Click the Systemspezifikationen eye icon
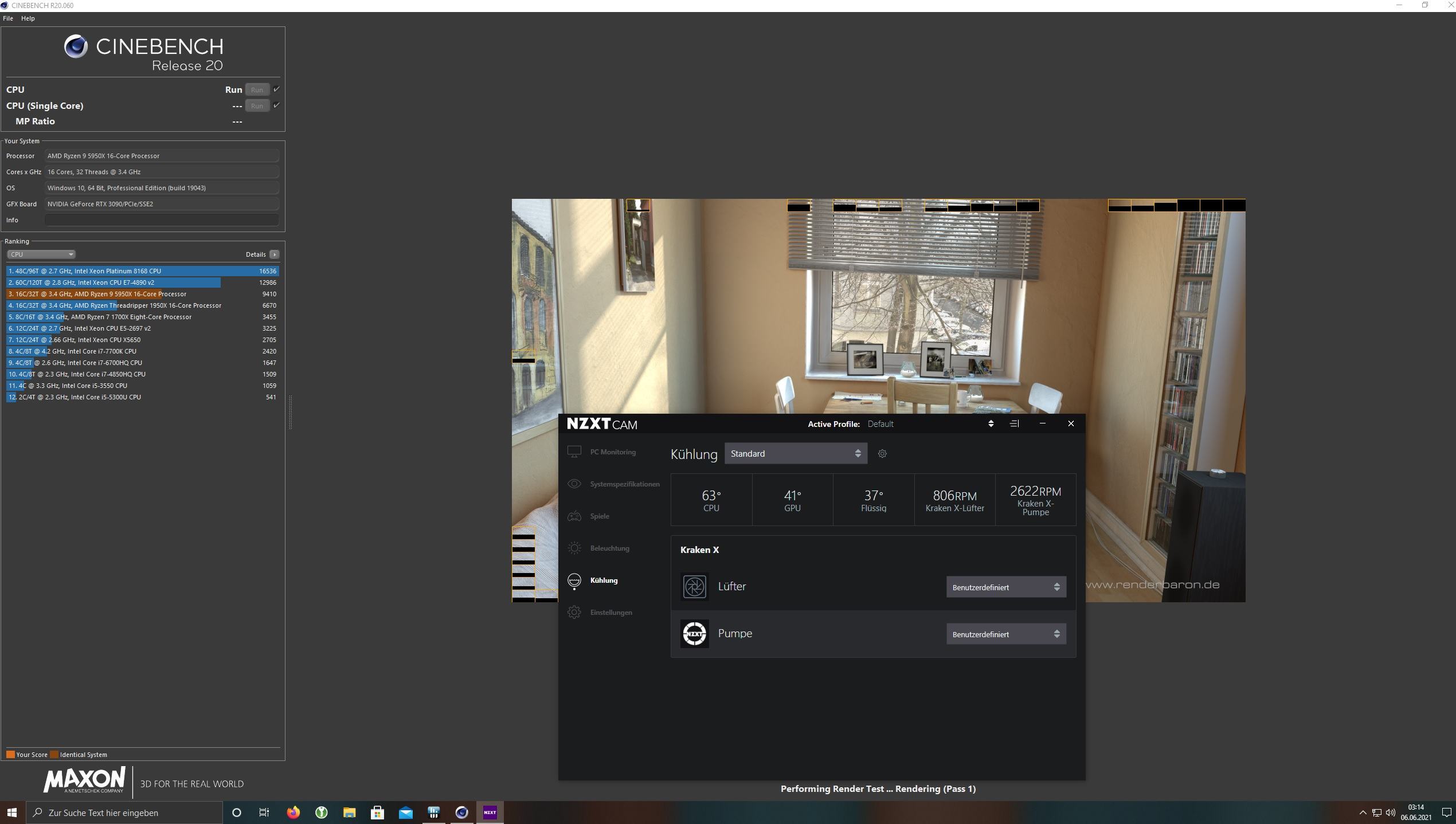This screenshot has width=1456, height=824. tap(574, 484)
